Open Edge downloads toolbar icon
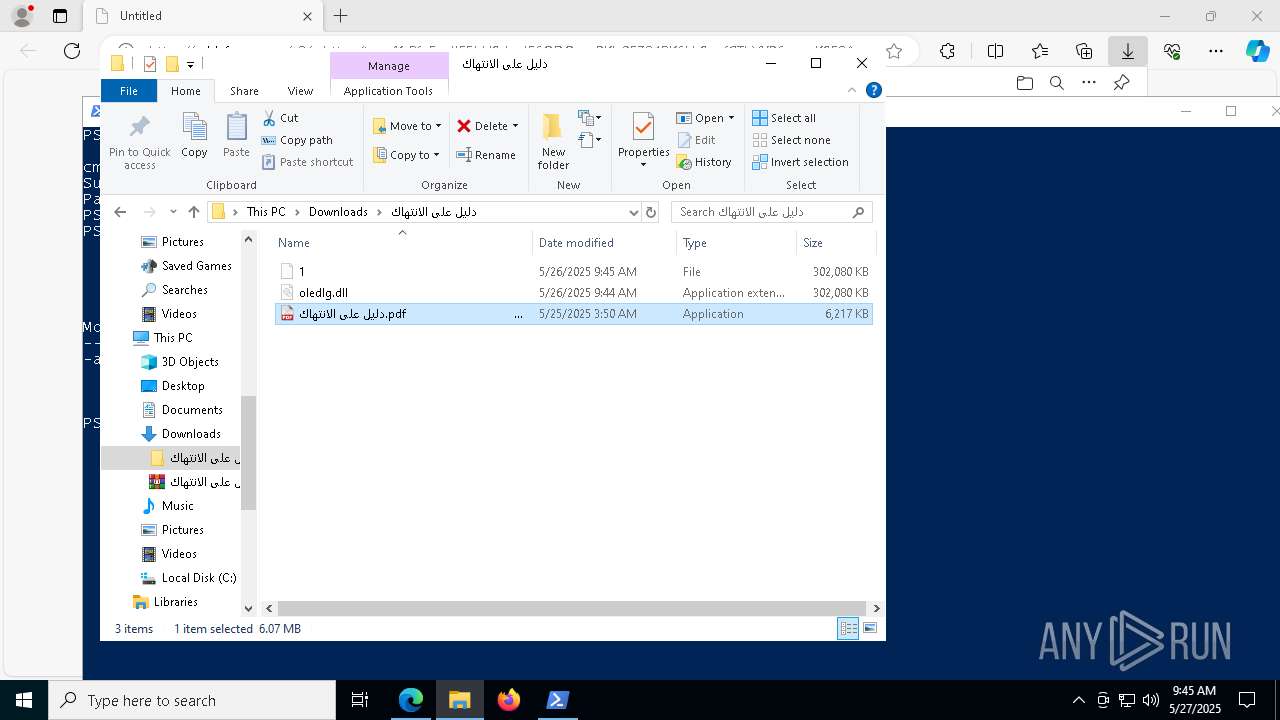The image size is (1280, 720). 1127,52
